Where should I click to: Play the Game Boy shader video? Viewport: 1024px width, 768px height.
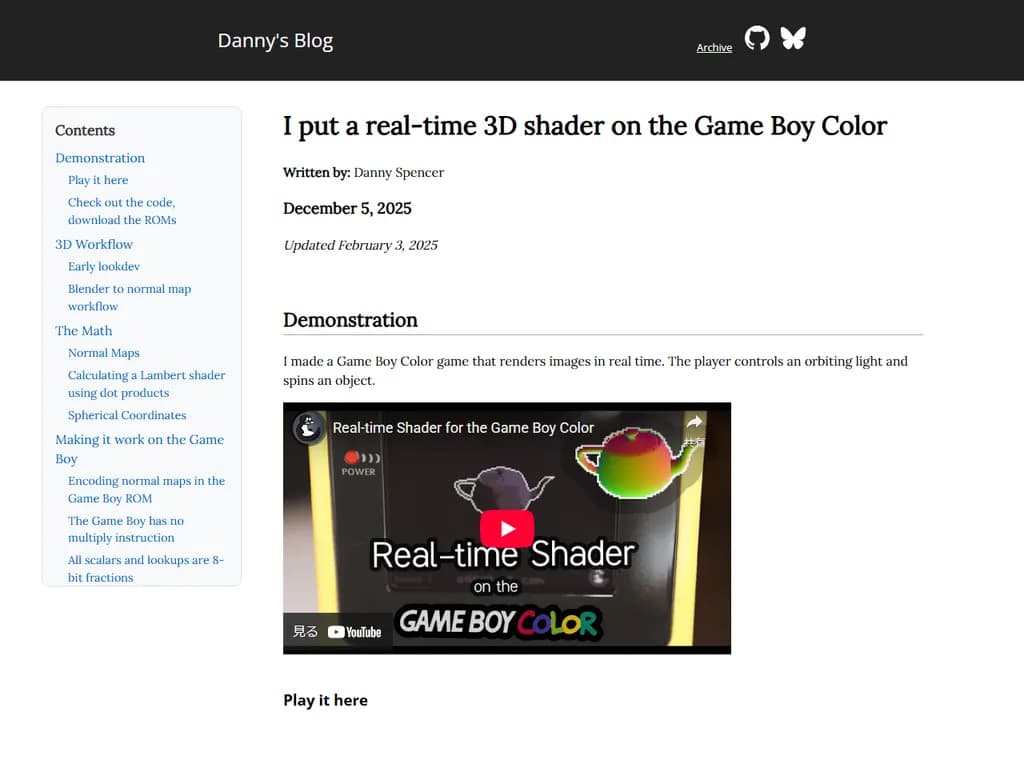pos(507,528)
